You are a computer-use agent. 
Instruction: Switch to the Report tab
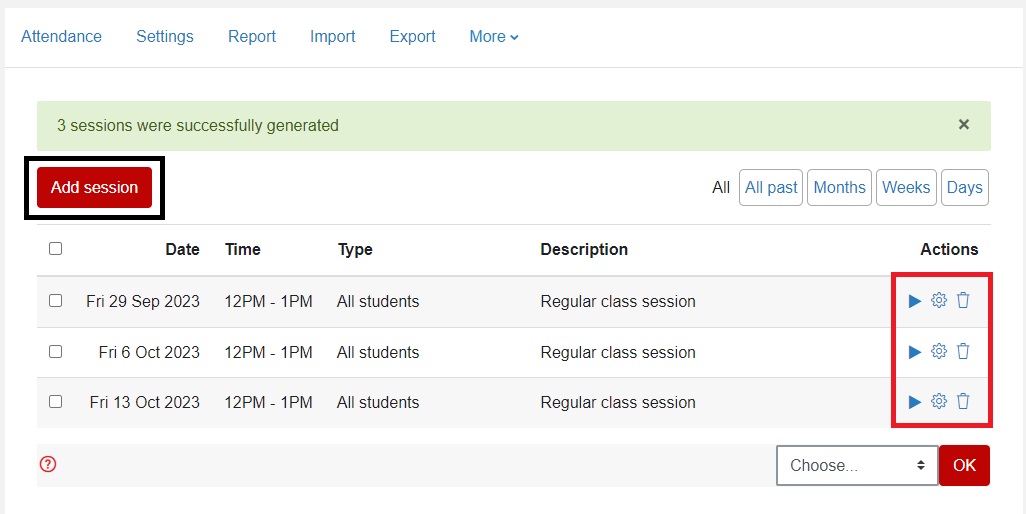click(252, 37)
